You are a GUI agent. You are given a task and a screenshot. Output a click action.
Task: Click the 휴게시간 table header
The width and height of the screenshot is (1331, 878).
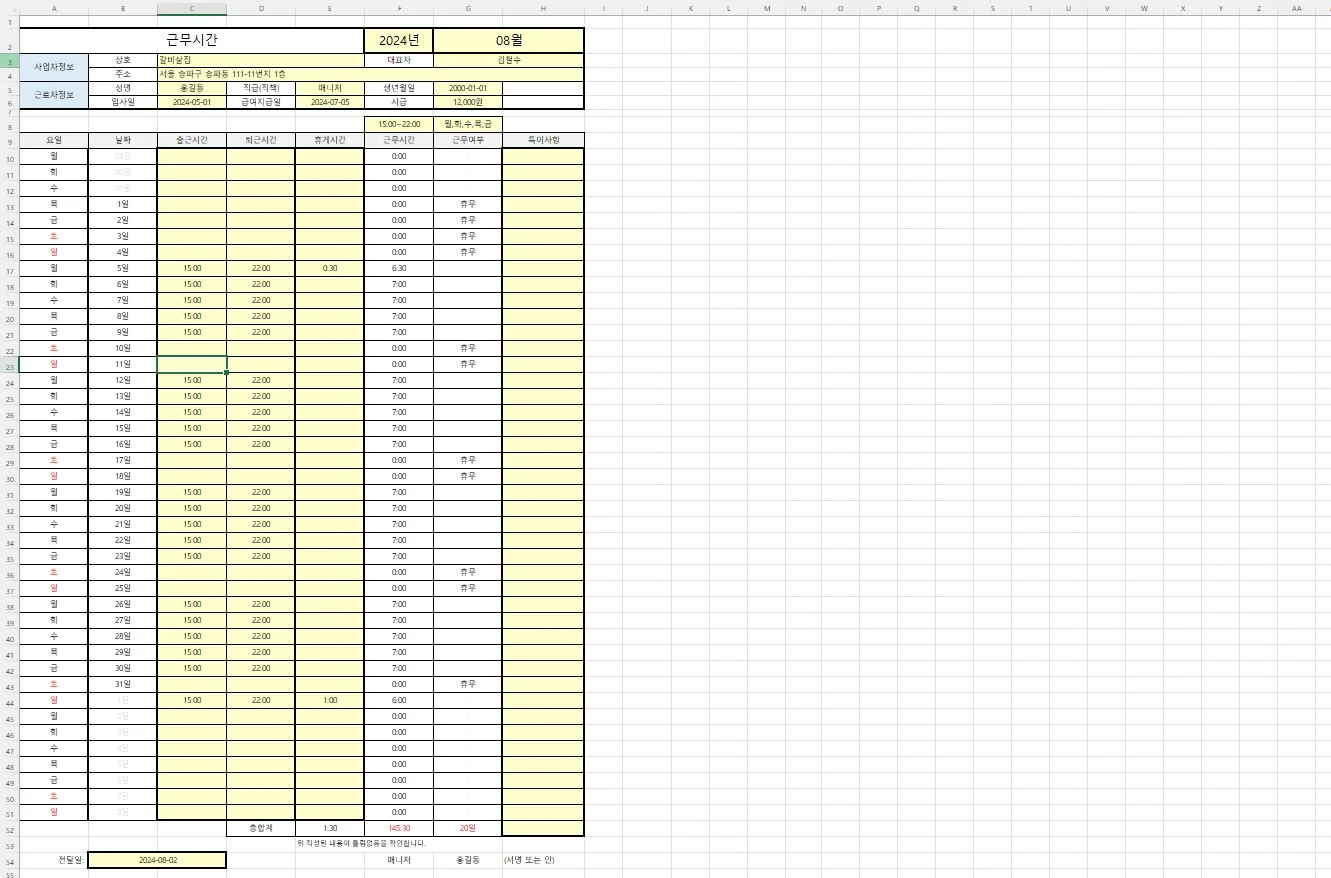click(330, 140)
